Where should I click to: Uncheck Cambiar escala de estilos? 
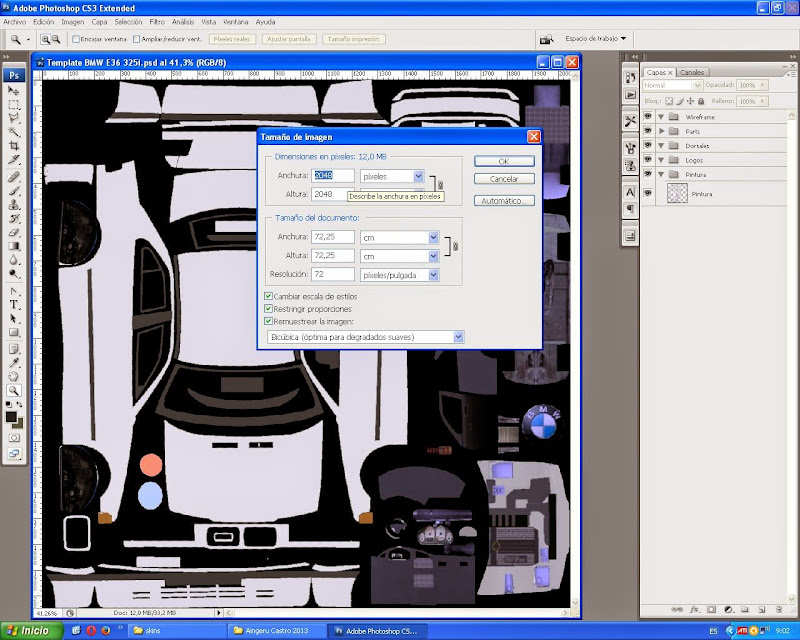tap(268, 296)
